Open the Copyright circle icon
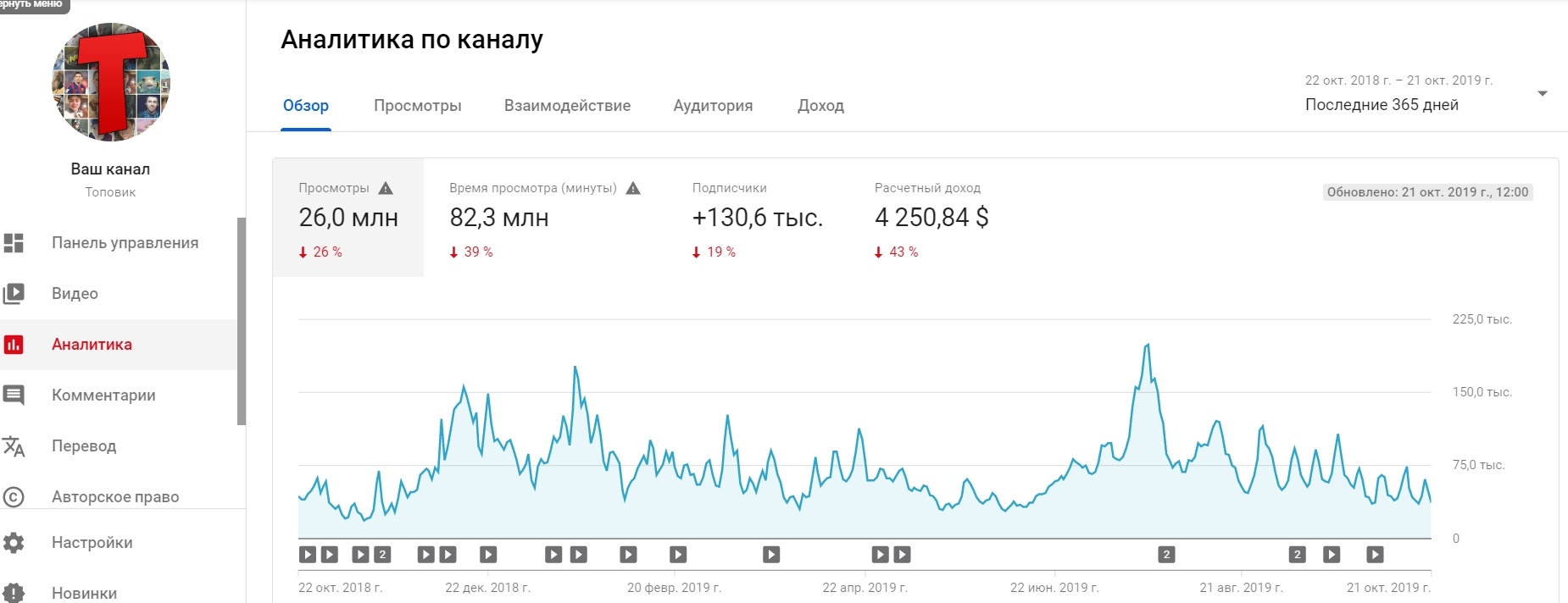The image size is (1568, 603). coord(14,497)
